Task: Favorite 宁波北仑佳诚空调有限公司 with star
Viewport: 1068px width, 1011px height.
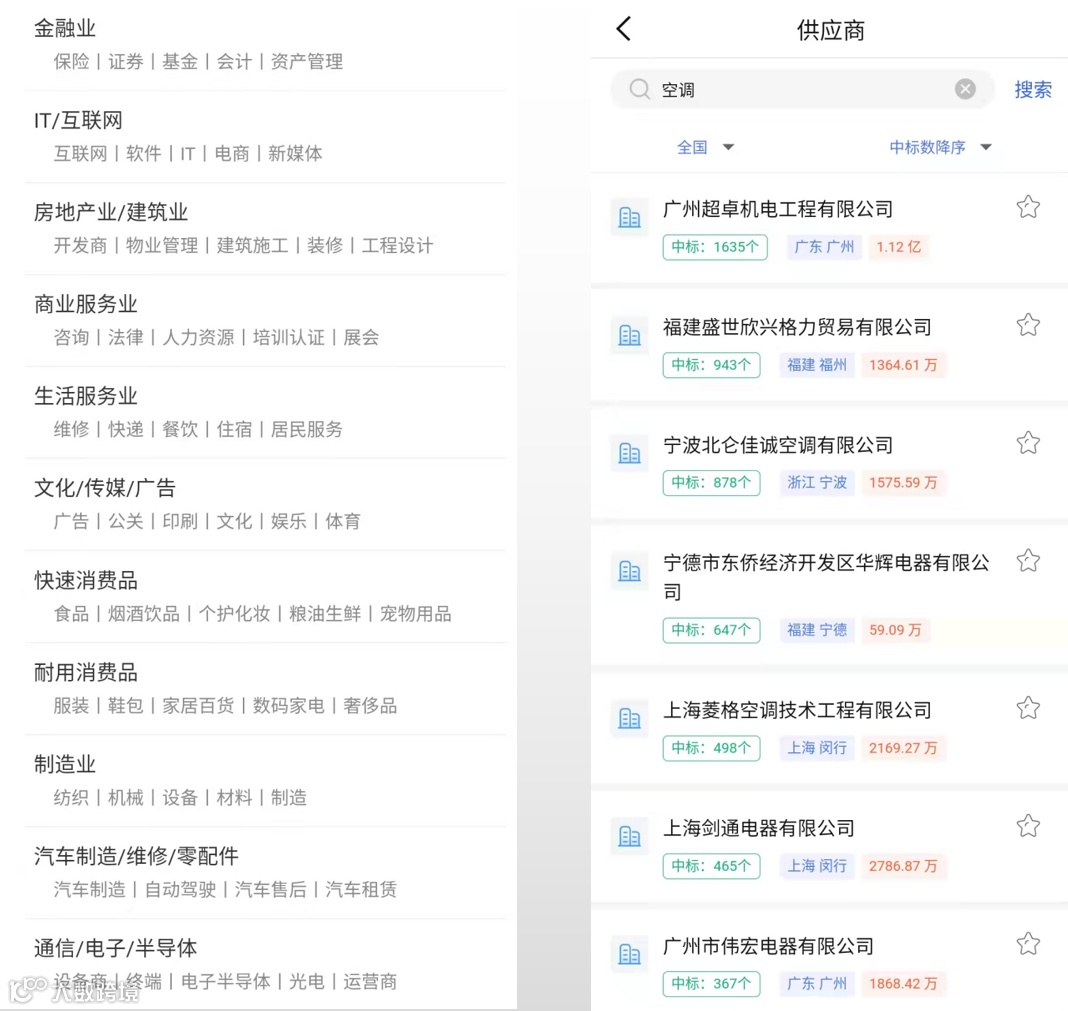Action: coord(1028,443)
